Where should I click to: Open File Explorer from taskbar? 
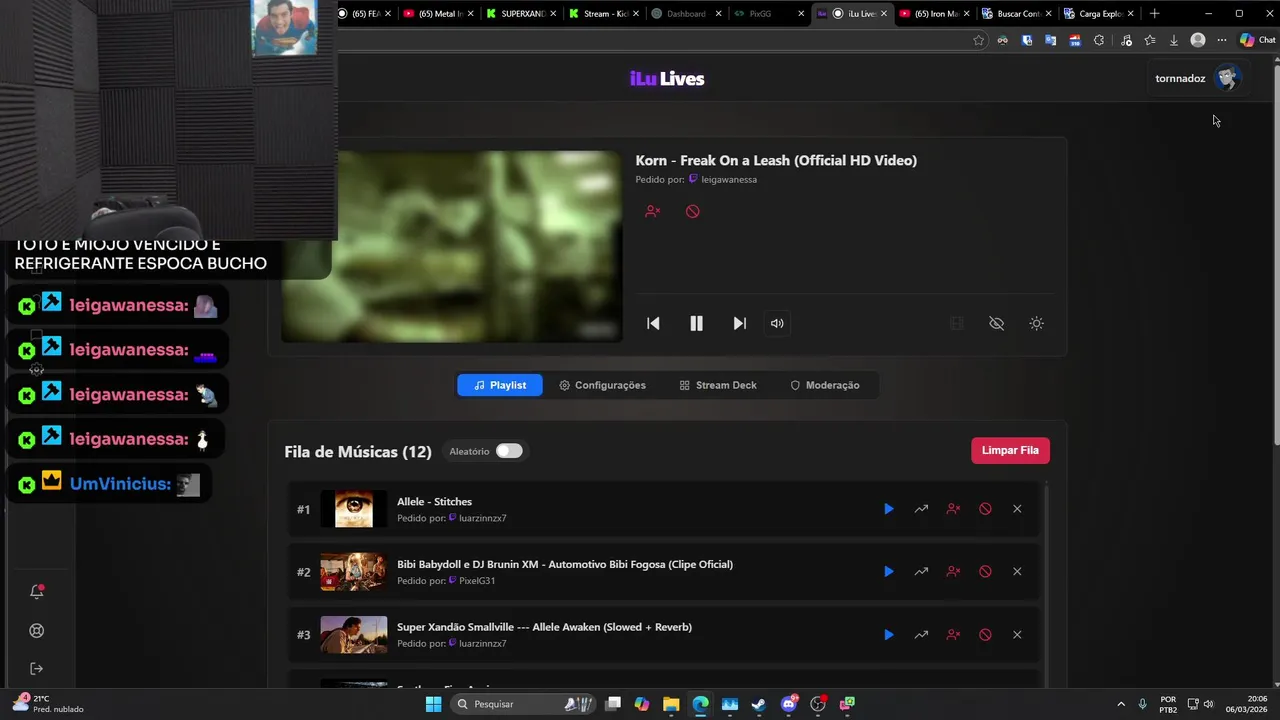pyautogui.click(x=671, y=704)
